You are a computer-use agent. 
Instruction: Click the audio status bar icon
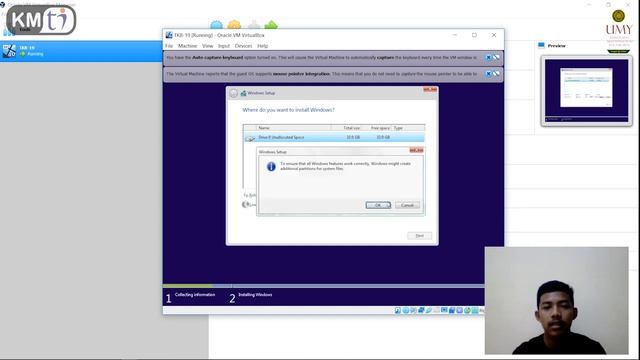pyautogui.click(x=413, y=311)
